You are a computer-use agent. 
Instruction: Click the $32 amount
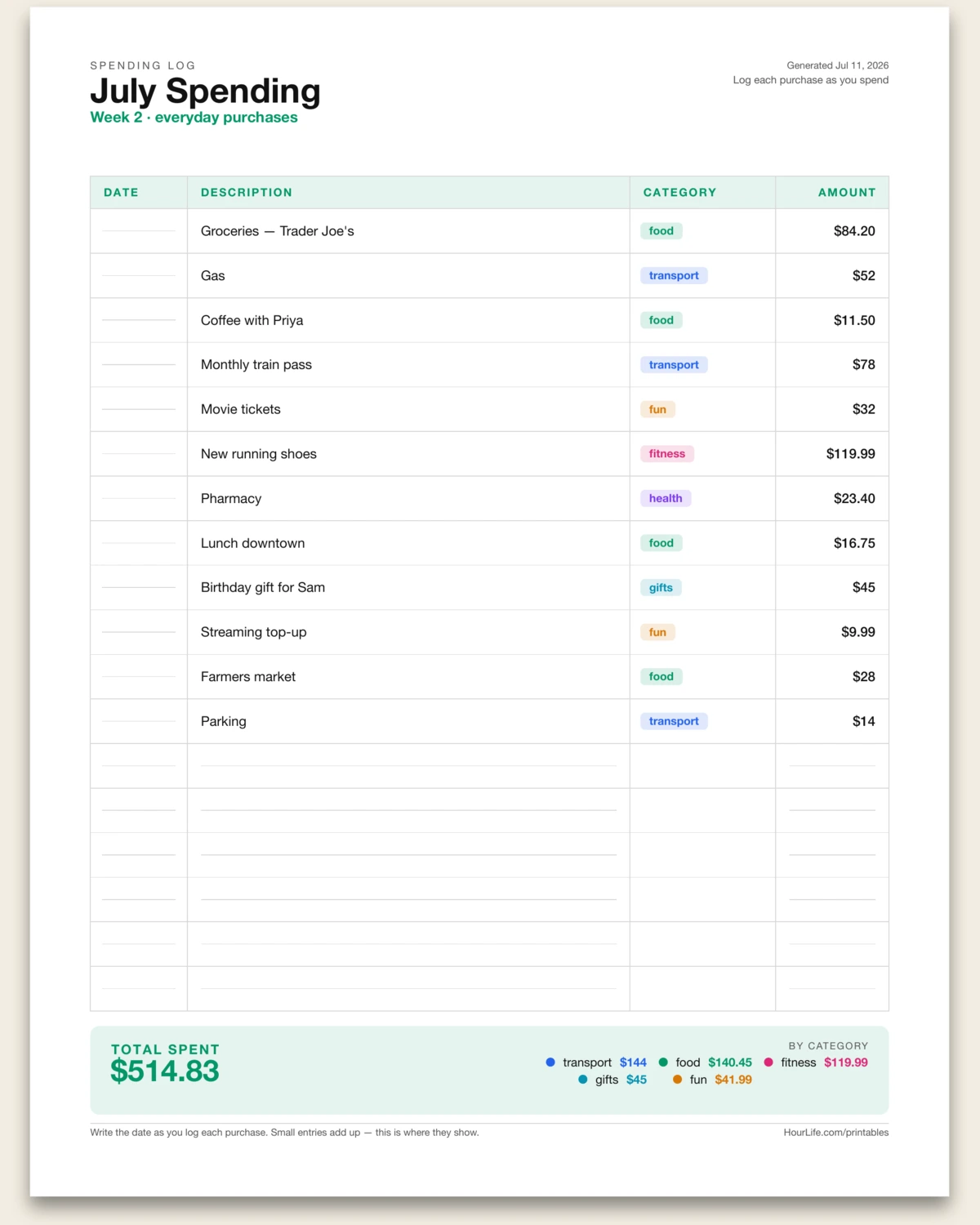coord(864,409)
